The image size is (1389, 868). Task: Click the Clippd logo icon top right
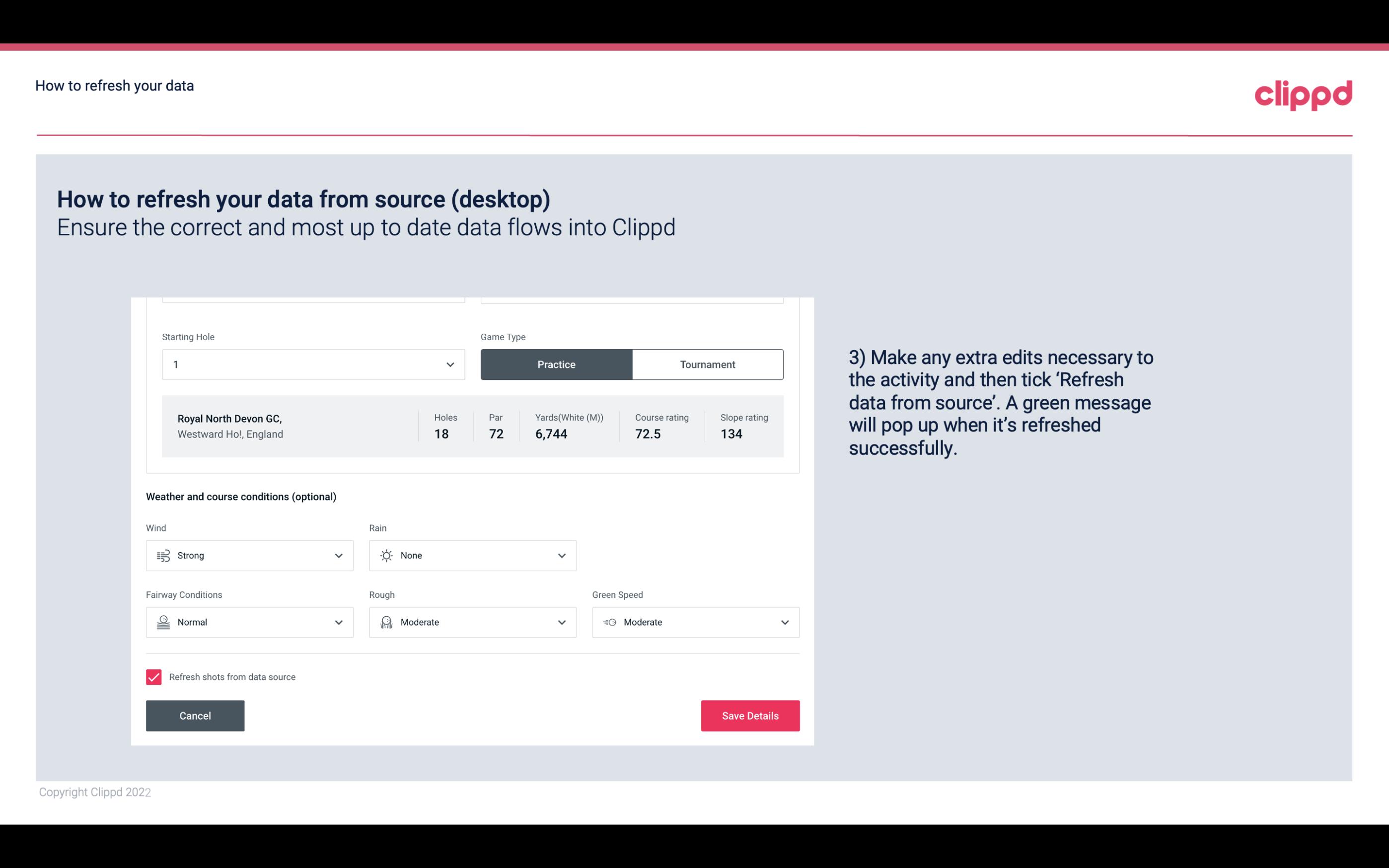point(1303,93)
